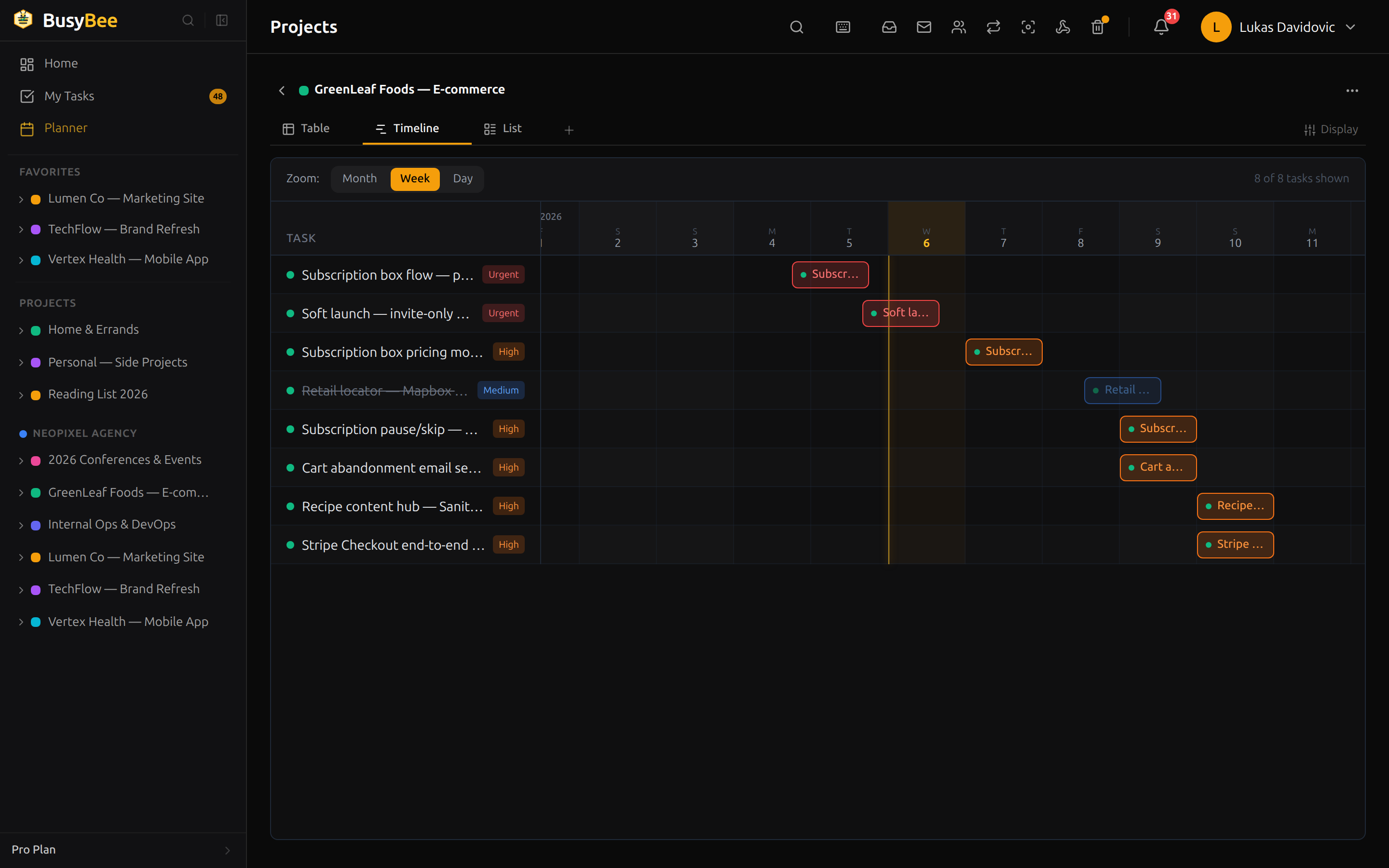
Task: Open project more options menu
Action: click(1352, 90)
